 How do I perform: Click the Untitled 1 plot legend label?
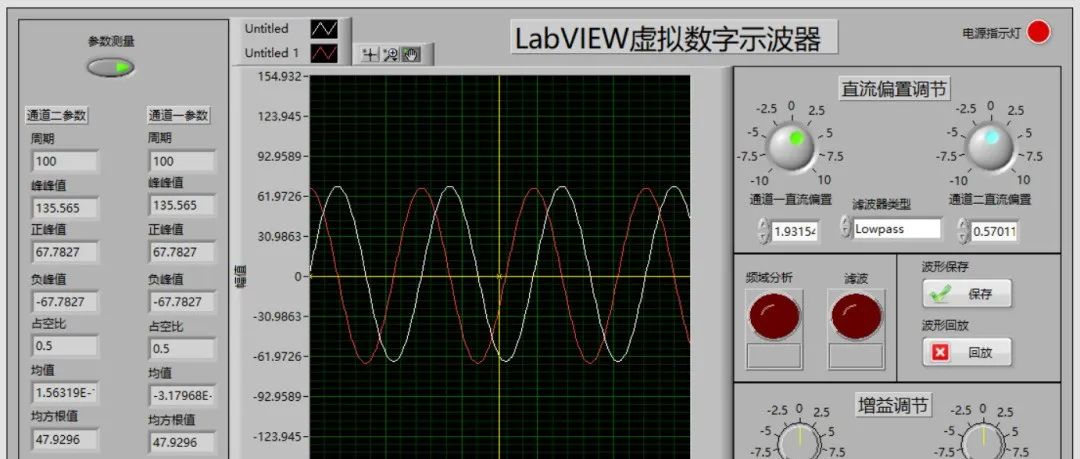tap(272, 53)
